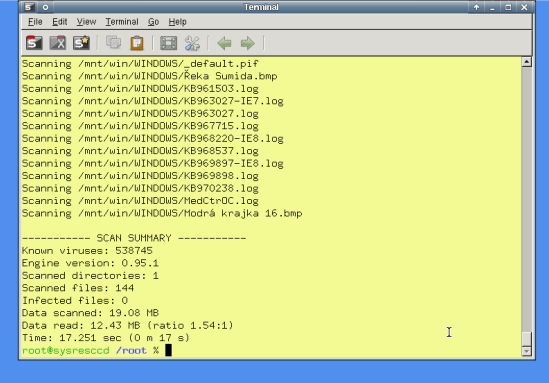Open the Go menu
The height and width of the screenshot is (383, 549).
coord(153,22)
